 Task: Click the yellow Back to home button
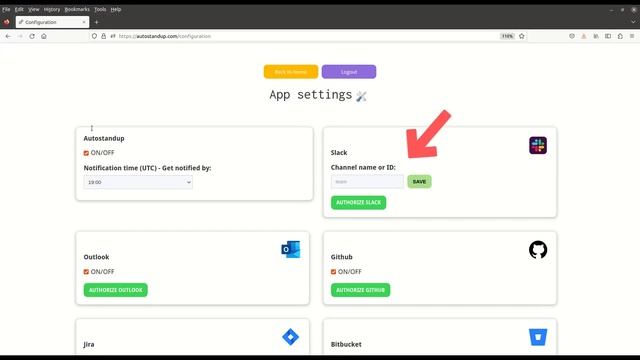pyautogui.click(x=291, y=72)
